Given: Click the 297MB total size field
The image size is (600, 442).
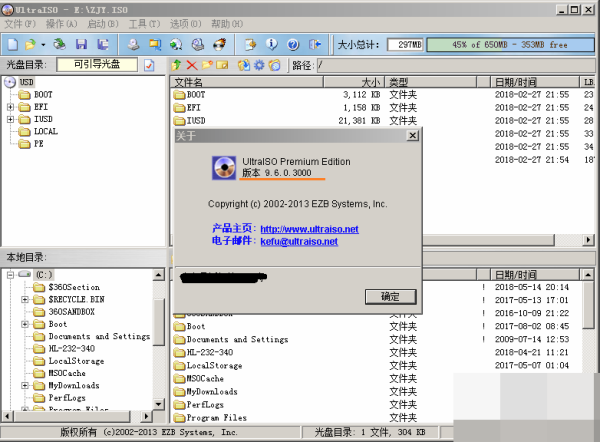Looking at the screenshot, I should tap(405, 45).
